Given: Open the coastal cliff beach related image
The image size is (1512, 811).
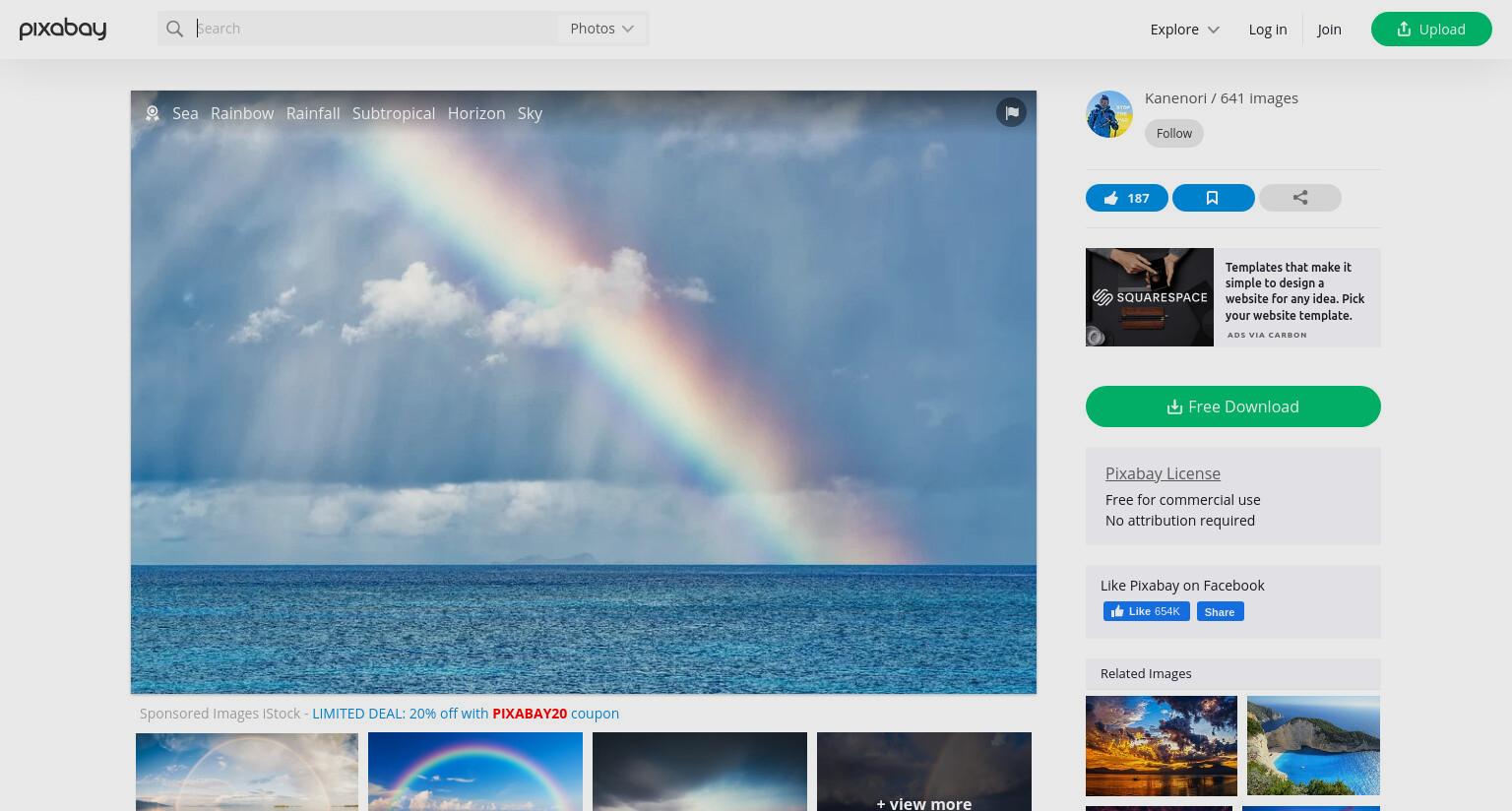Looking at the screenshot, I should [1313, 746].
